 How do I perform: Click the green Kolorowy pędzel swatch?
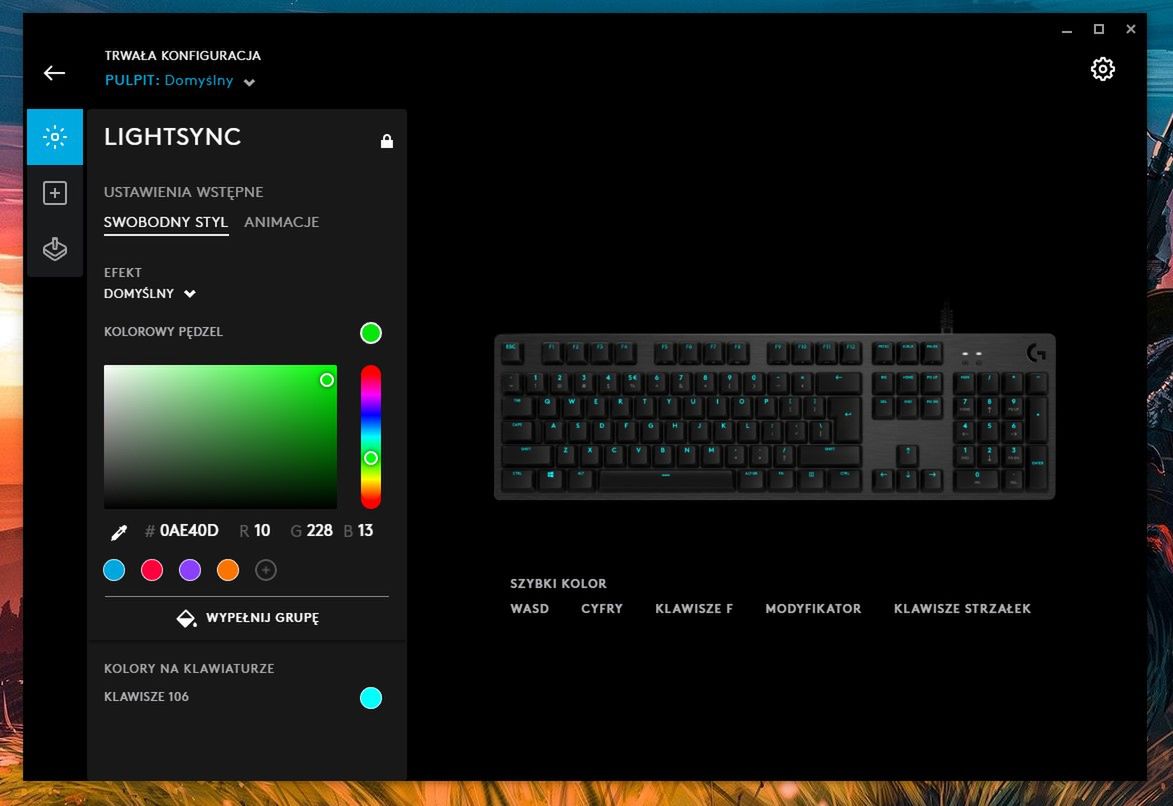click(x=371, y=333)
